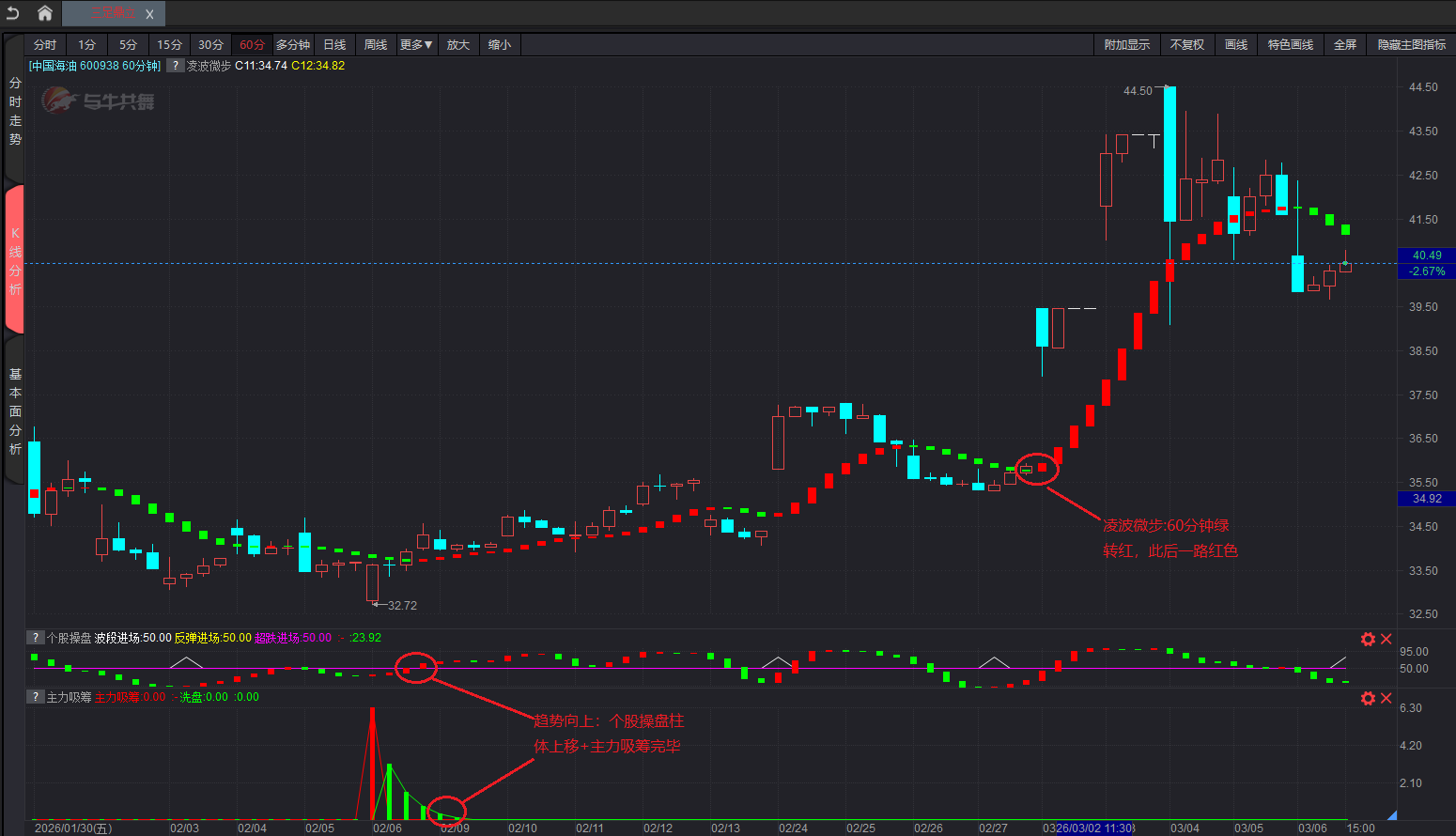The width and height of the screenshot is (1456, 836).
Task: Click the 02/24 date on time axis
Action: 793,828
